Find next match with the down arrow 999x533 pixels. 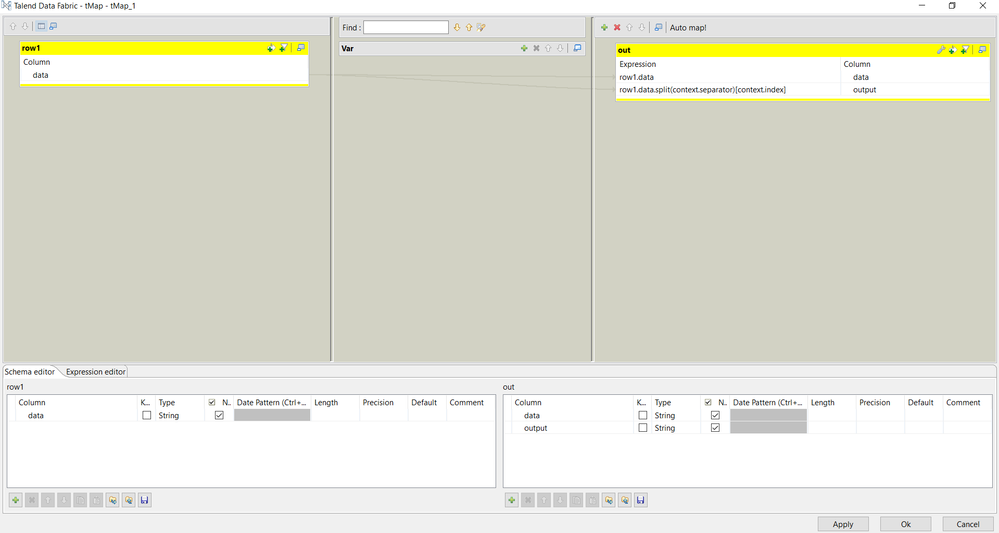[457, 27]
